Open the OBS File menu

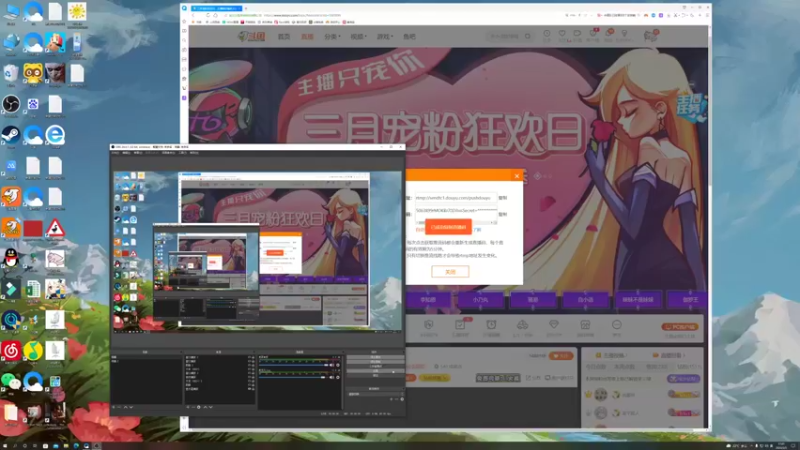[x=115, y=153]
